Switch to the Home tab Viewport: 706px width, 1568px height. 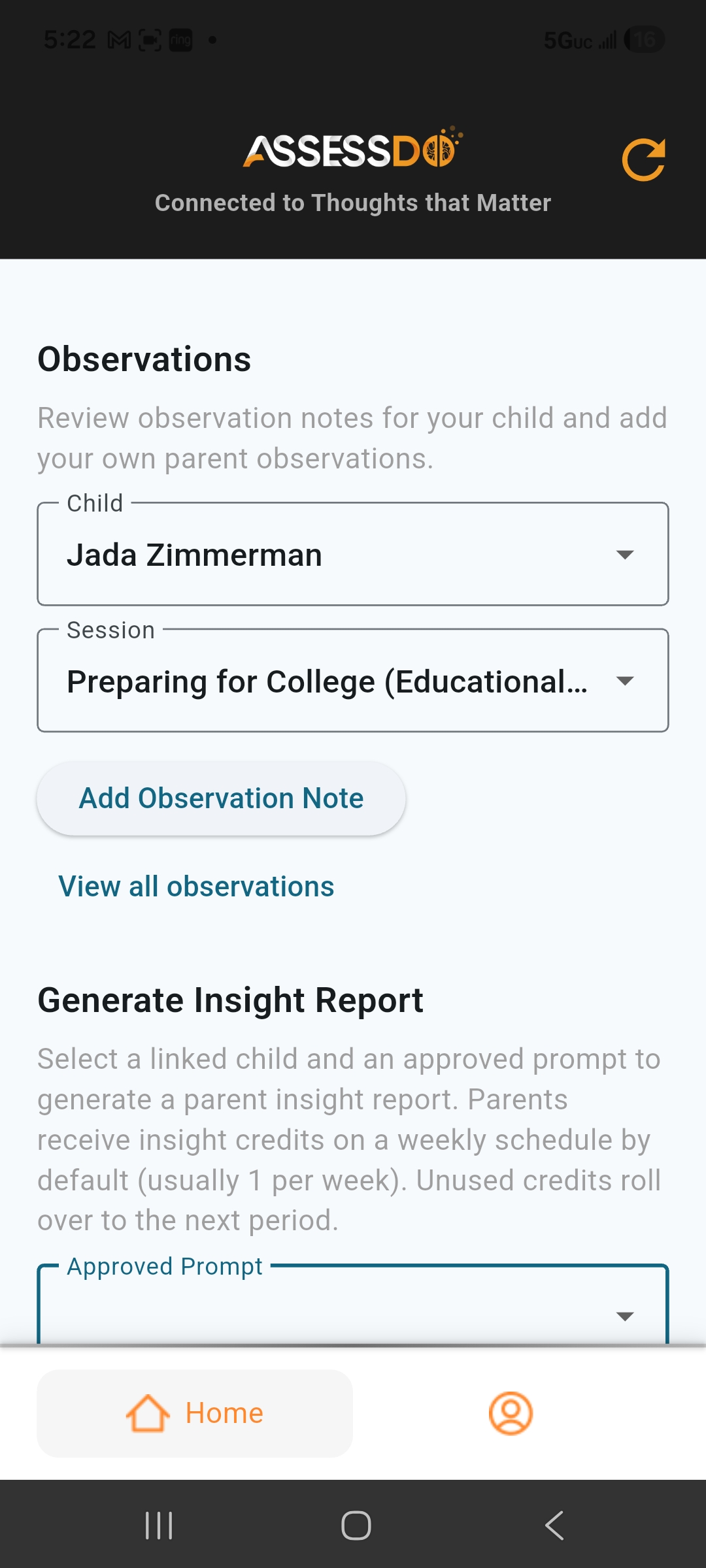(195, 1413)
